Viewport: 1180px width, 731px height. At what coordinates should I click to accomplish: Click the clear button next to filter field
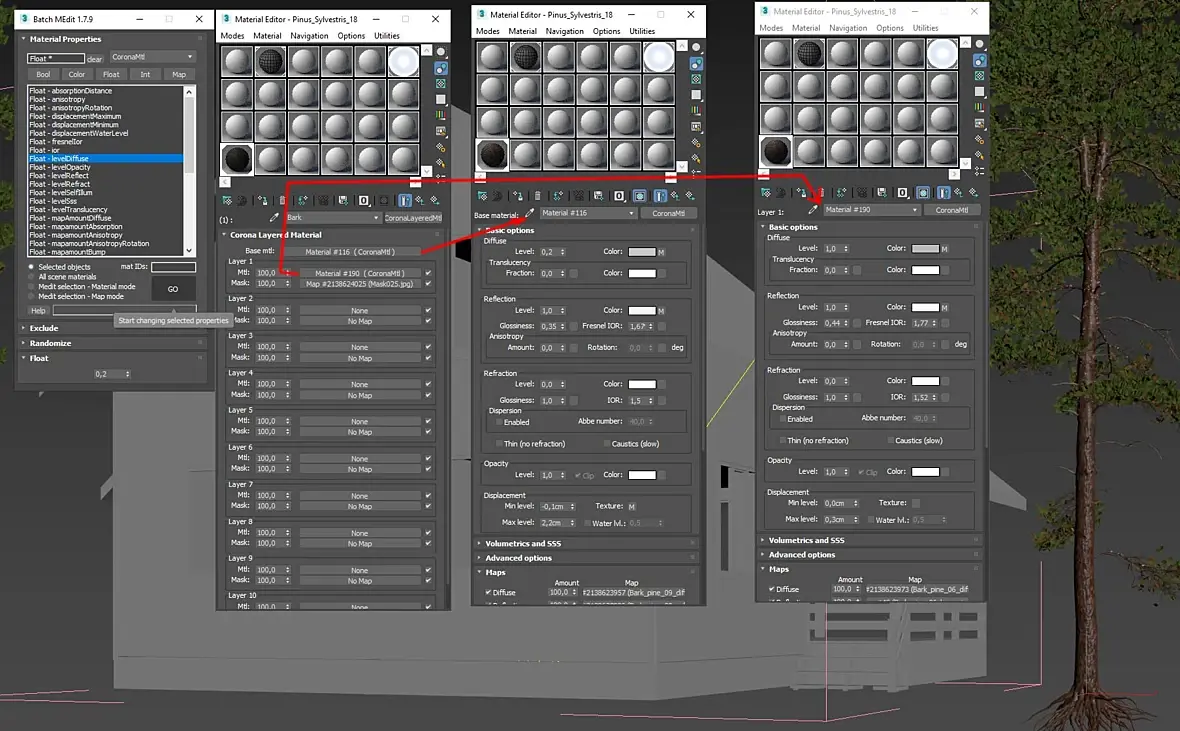click(x=94, y=59)
